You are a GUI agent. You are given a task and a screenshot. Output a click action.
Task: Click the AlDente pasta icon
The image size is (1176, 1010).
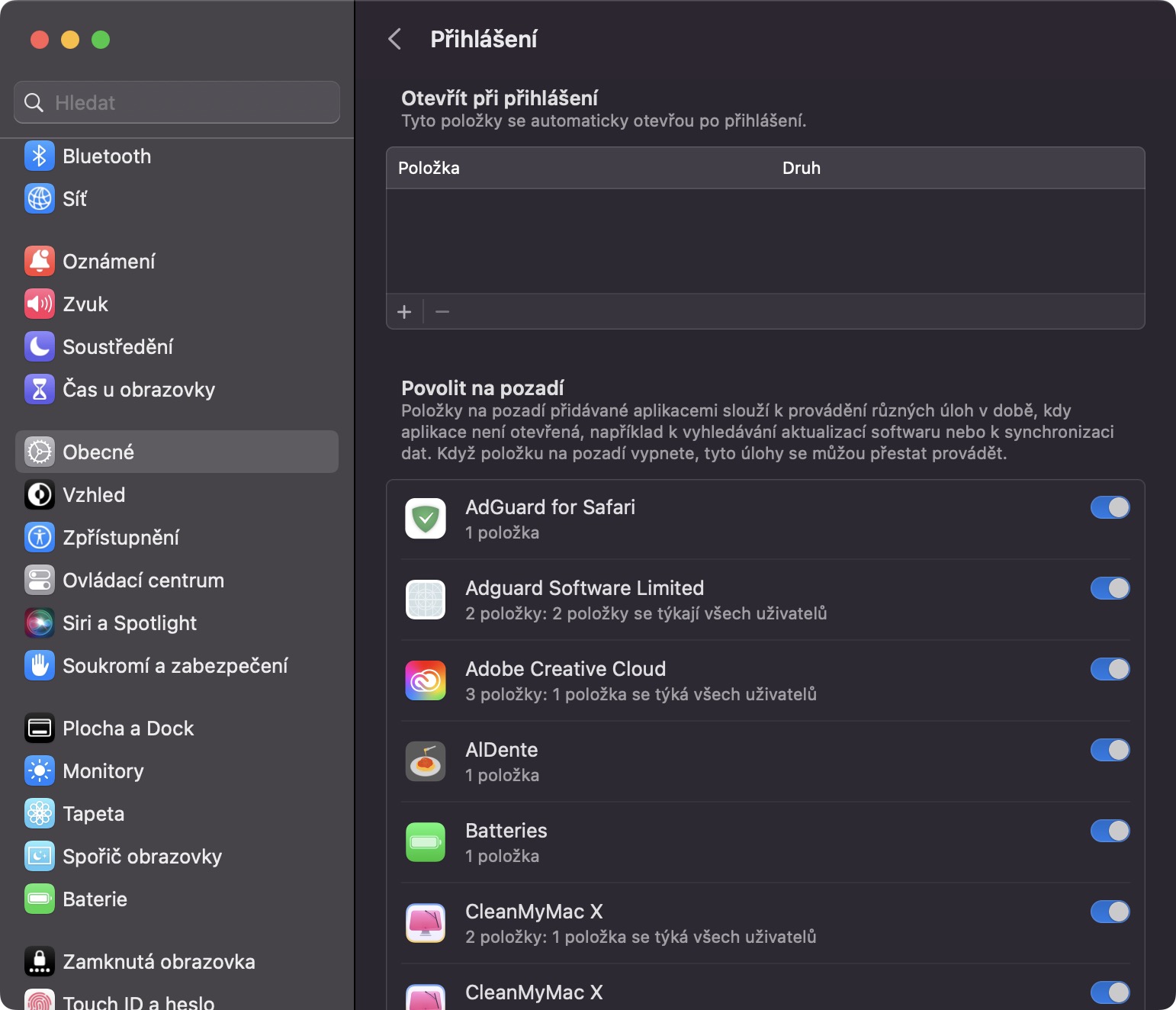pos(426,761)
